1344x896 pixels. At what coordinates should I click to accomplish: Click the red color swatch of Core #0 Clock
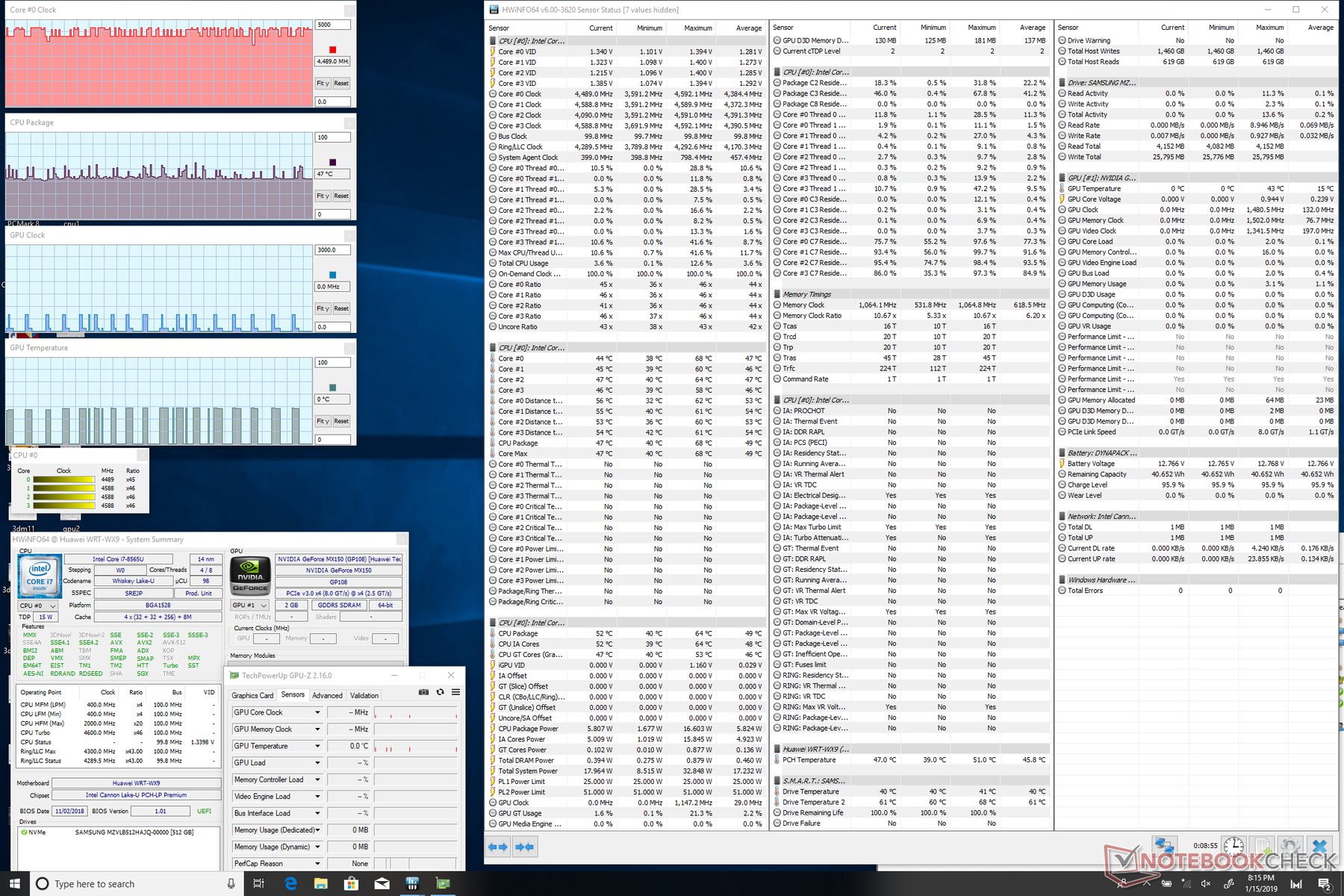332,50
